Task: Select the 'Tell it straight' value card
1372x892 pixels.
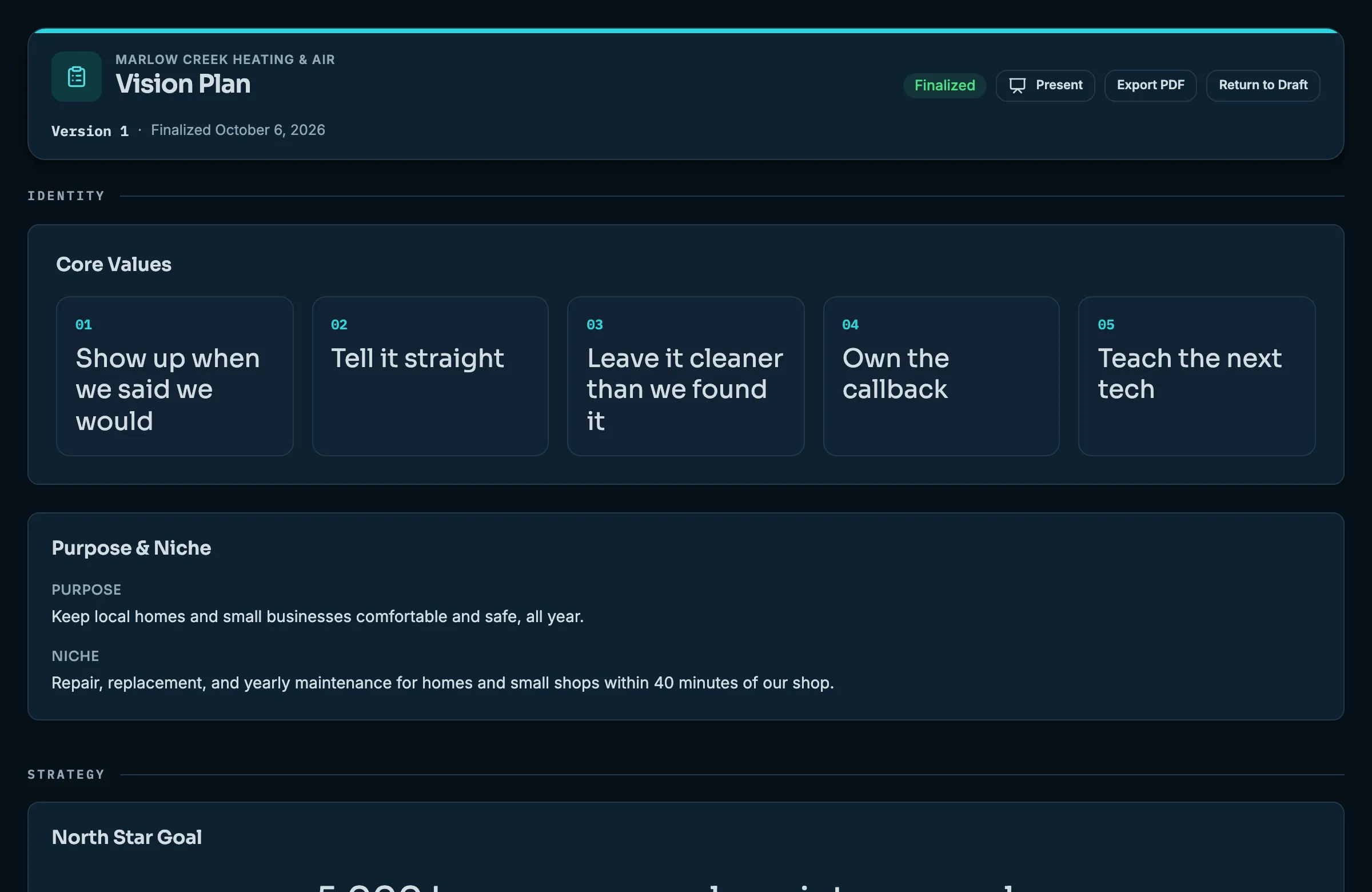Action: click(430, 376)
